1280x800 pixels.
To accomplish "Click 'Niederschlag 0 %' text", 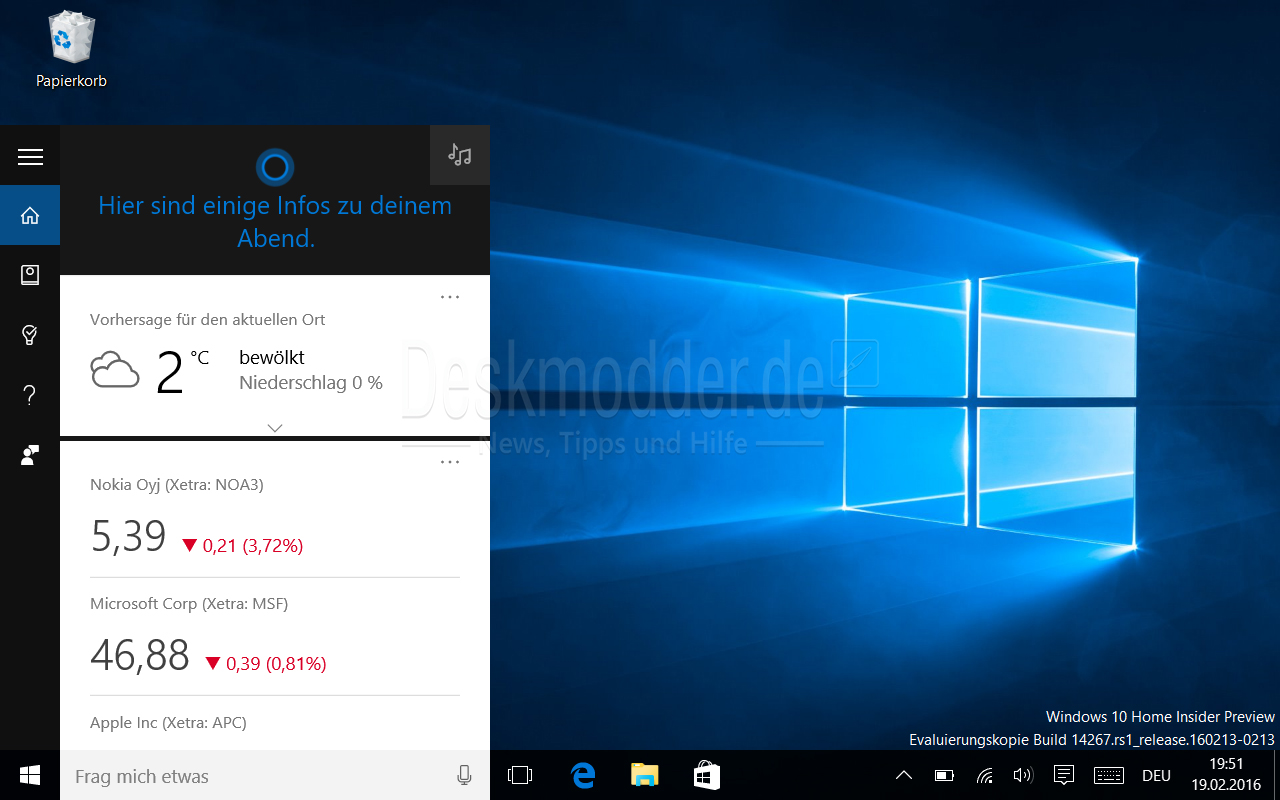I will pos(311,383).
